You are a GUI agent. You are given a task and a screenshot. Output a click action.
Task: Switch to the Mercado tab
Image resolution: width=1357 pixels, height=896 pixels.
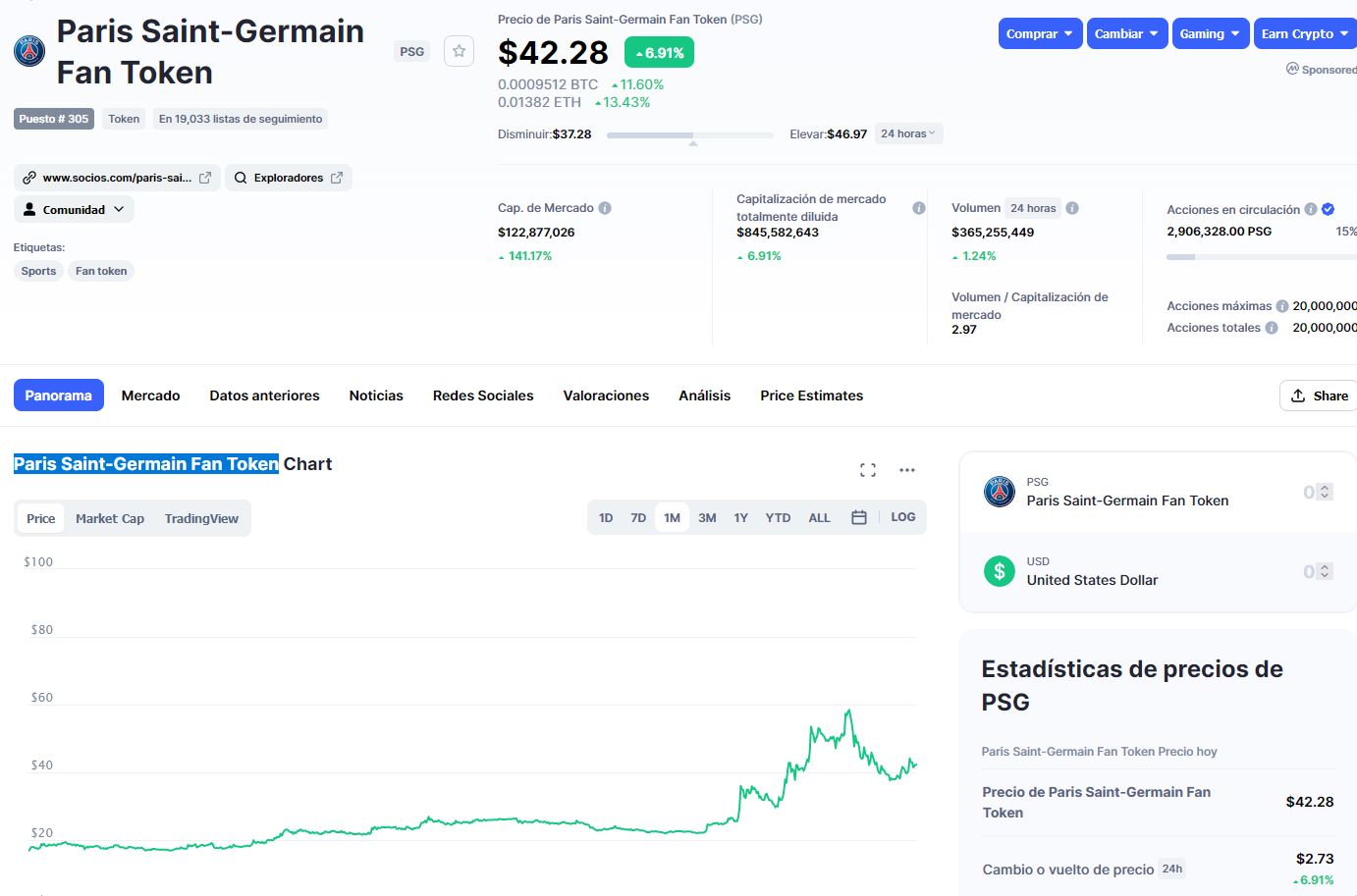coord(150,395)
